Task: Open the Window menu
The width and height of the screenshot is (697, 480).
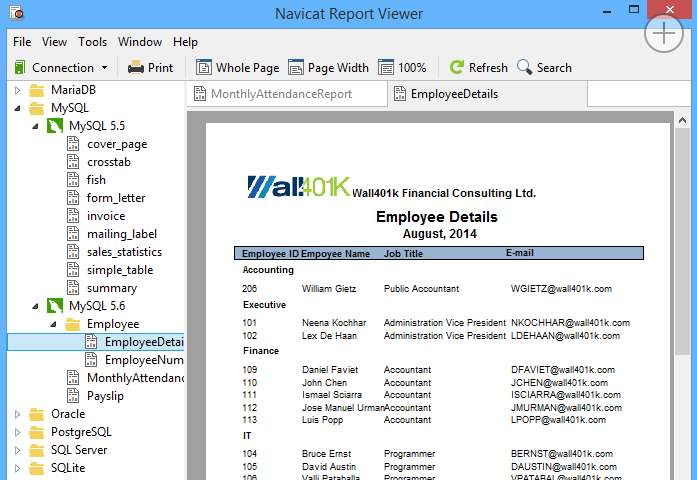Action: click(x=140, y=42)
